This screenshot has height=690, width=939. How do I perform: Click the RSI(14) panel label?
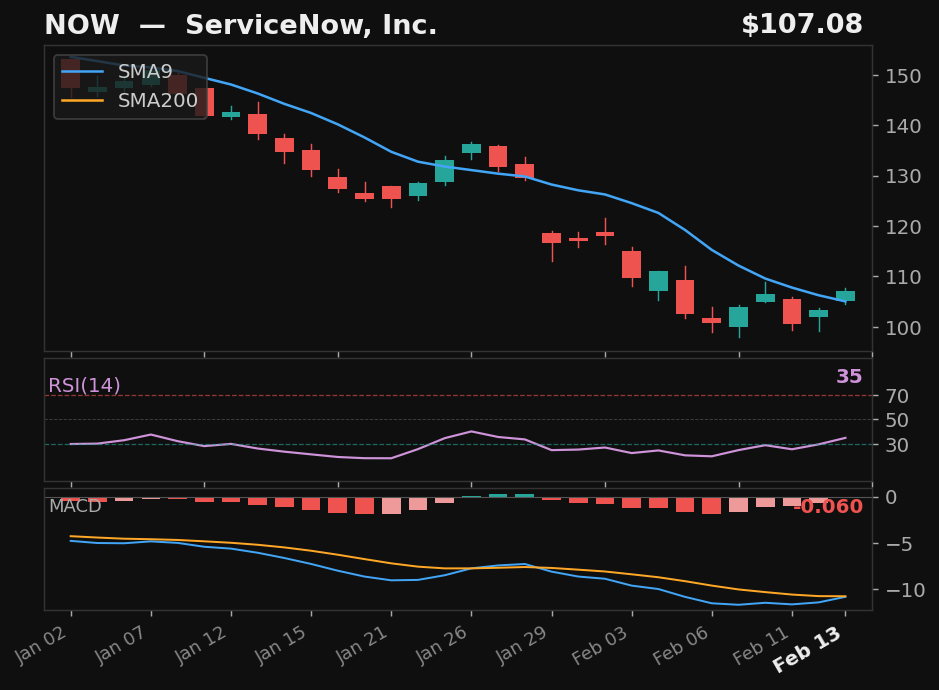pos(84,385)
